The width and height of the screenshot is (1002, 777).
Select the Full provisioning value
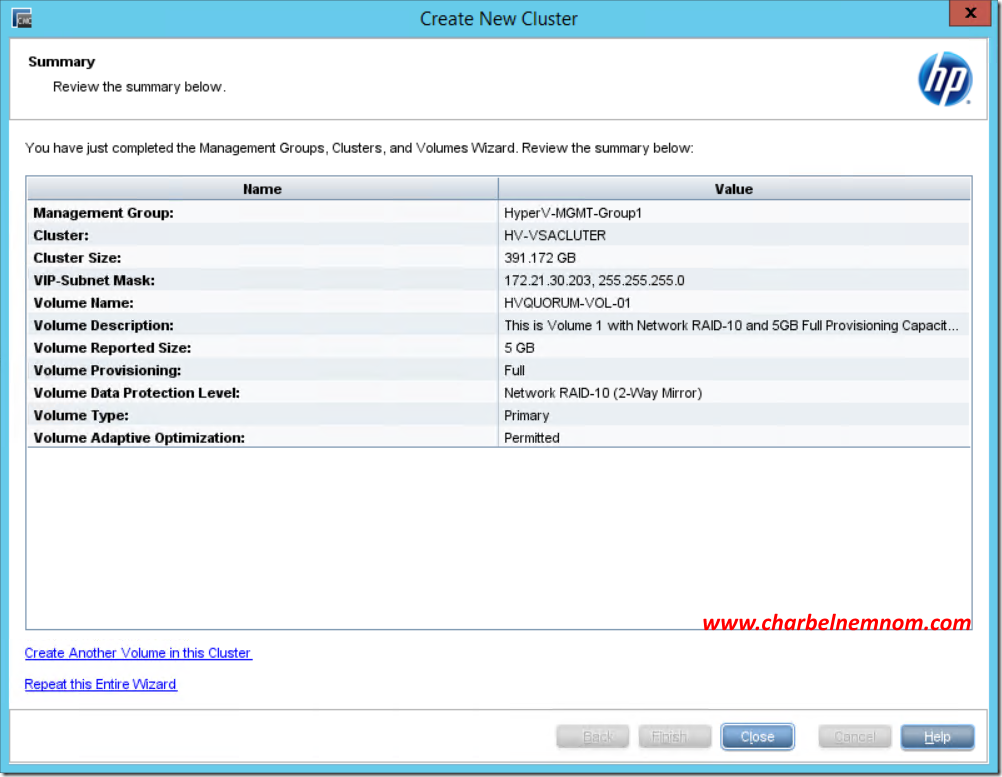pyautogui.click(x=514, y=370)
